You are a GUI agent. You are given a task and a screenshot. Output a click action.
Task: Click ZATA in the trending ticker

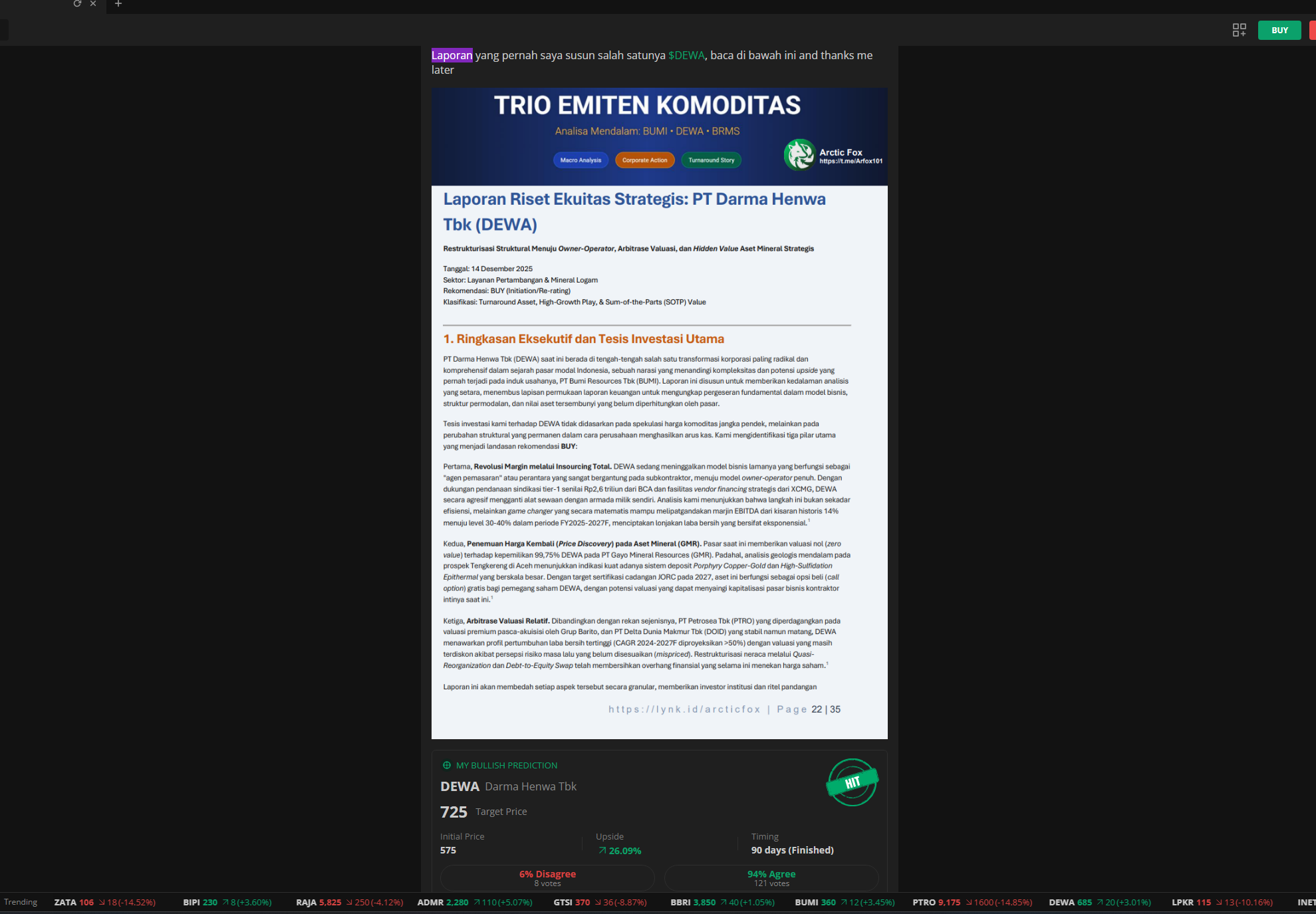(x=65, y=902)
